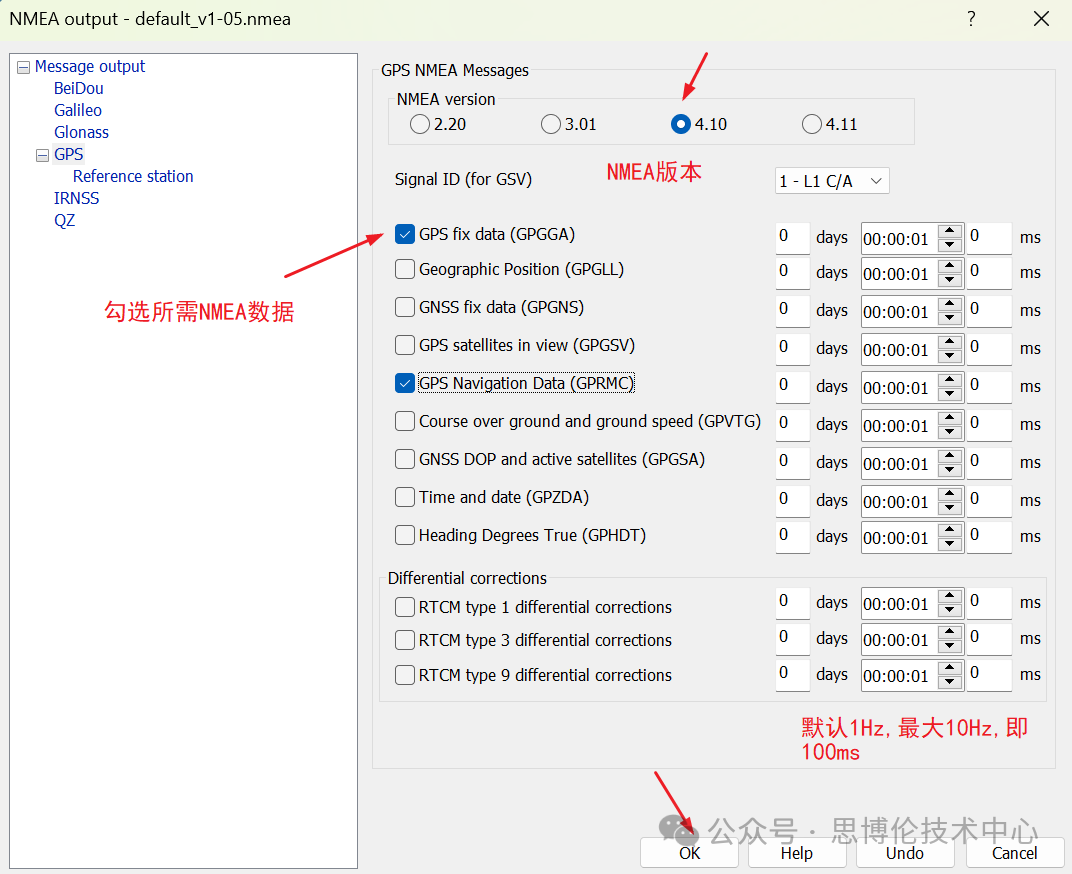
Task: Collapse the Message output tree node
Action: (x=23, y=67)
